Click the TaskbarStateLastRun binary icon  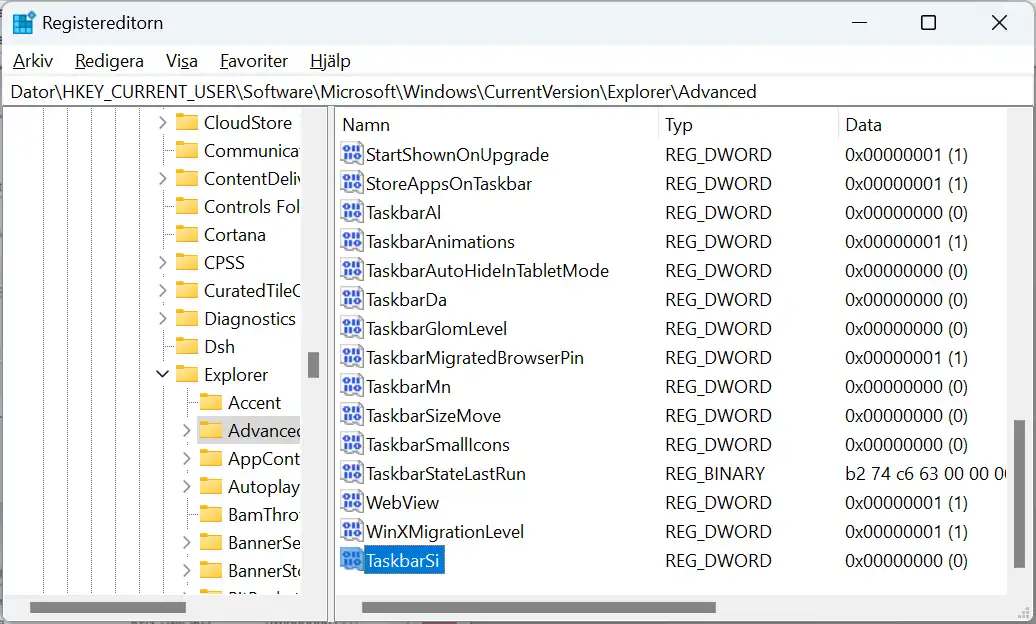352,474
